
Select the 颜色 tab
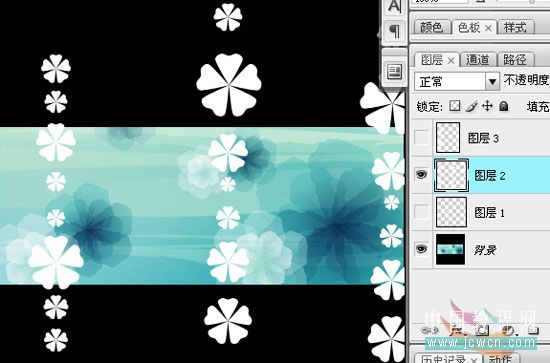tap(432, 27)
